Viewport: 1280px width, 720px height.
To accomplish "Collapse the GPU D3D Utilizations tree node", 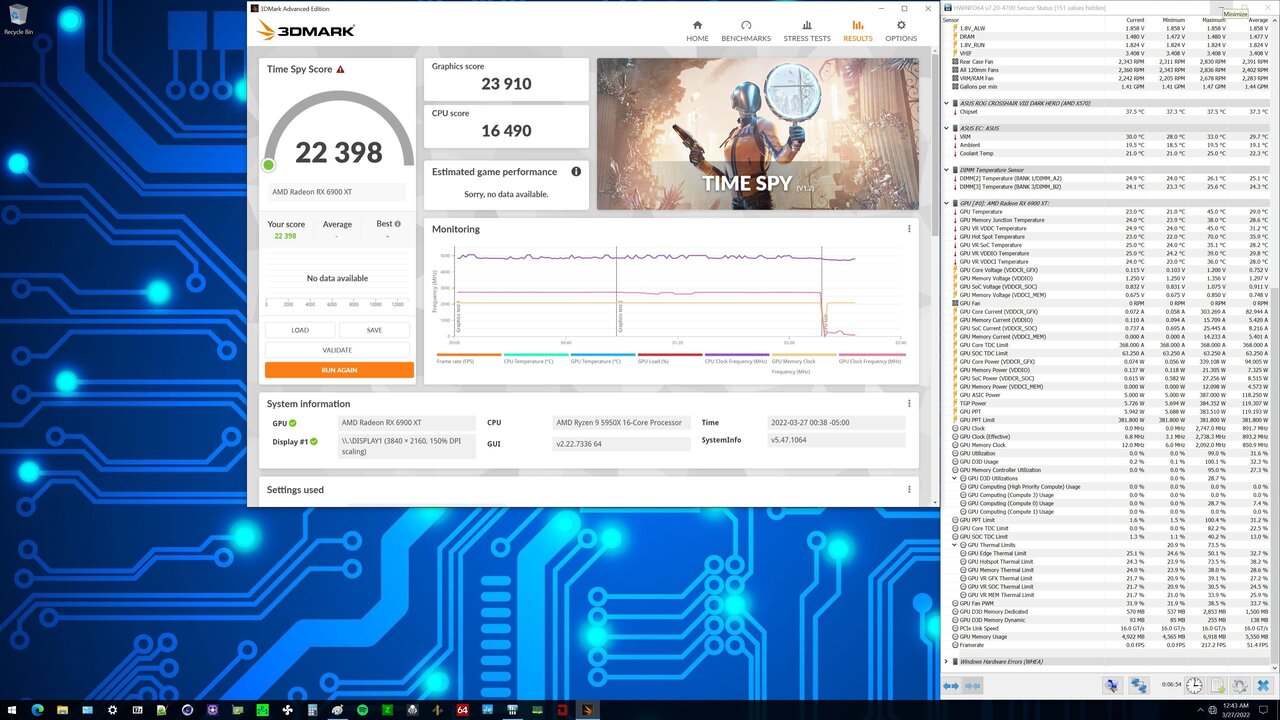I will point(954,479).
